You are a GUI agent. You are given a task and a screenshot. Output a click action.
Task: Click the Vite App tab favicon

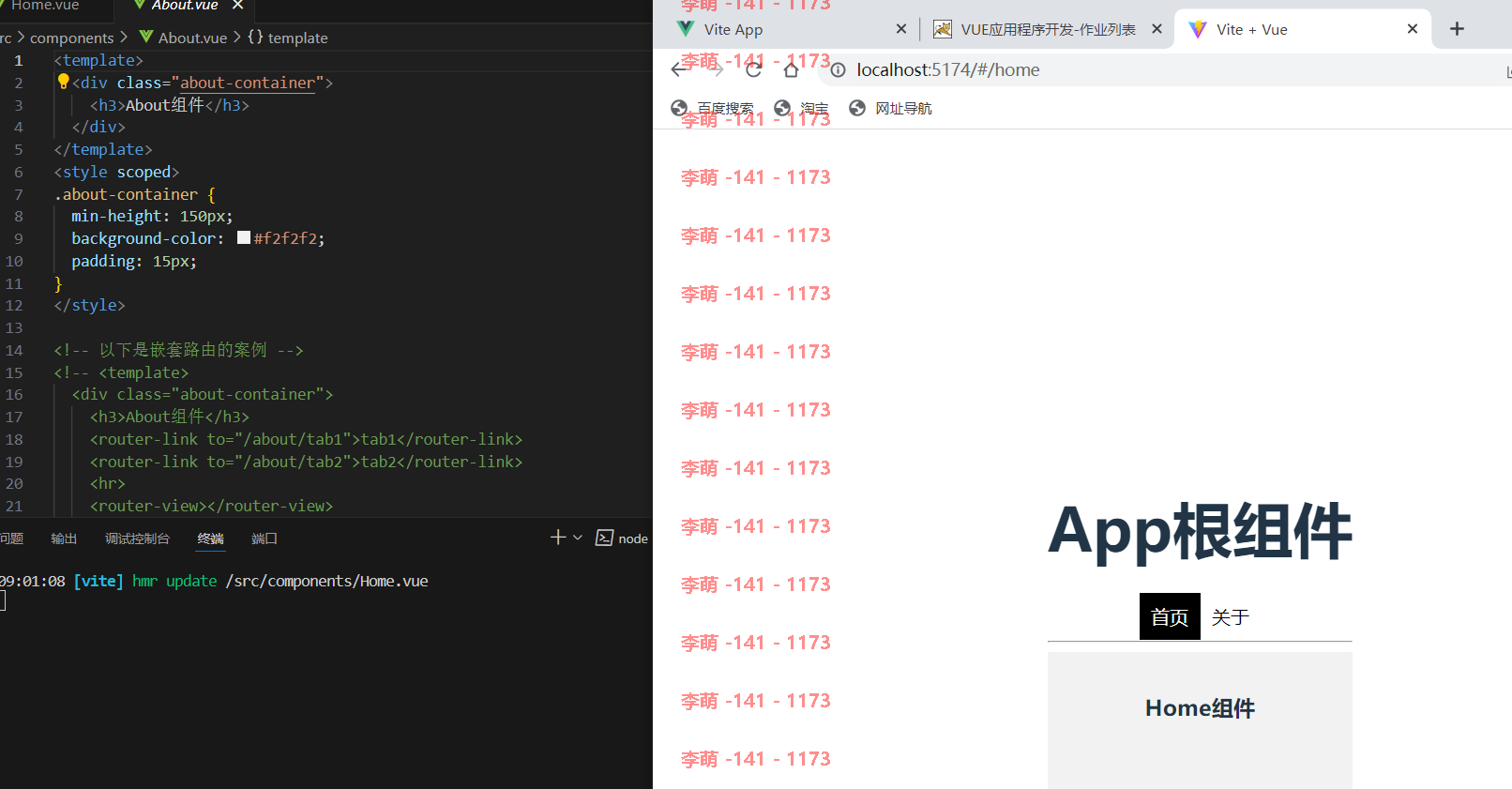686,29
